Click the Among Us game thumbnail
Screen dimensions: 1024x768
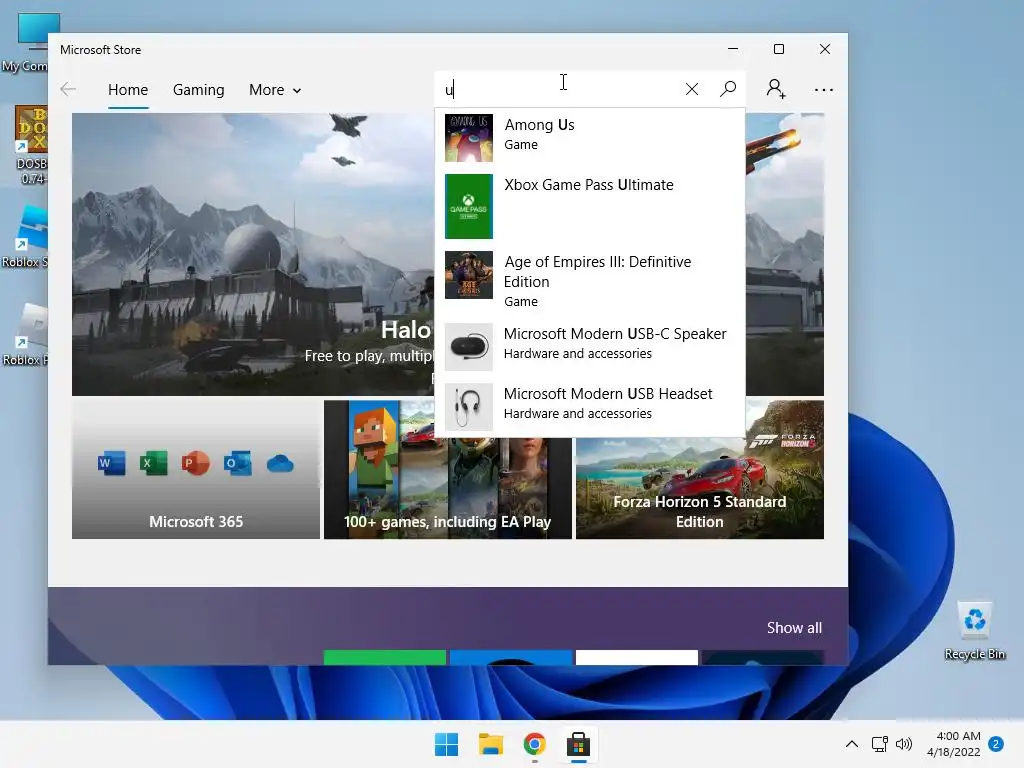tap(469, 138)
